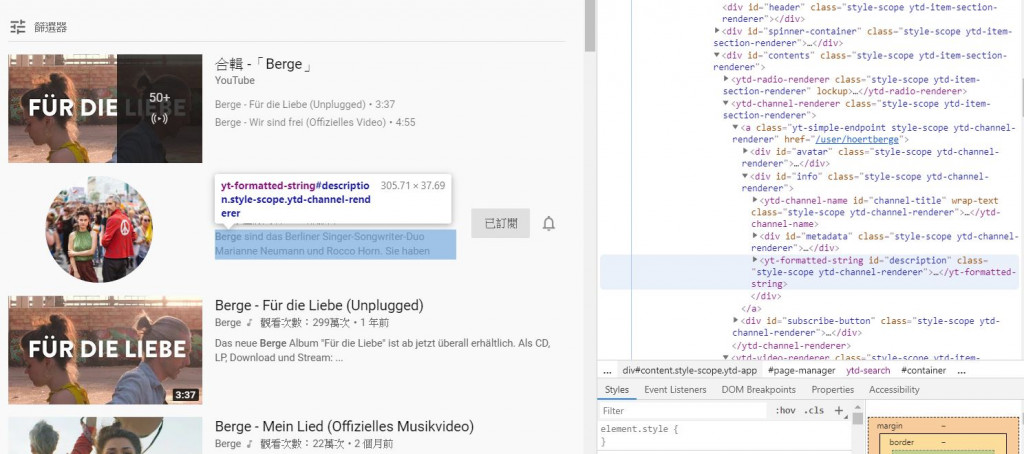This screenshot has height=454, width=1024.
Task: Expand the subscribe-button div node
Action: (736, 320)
